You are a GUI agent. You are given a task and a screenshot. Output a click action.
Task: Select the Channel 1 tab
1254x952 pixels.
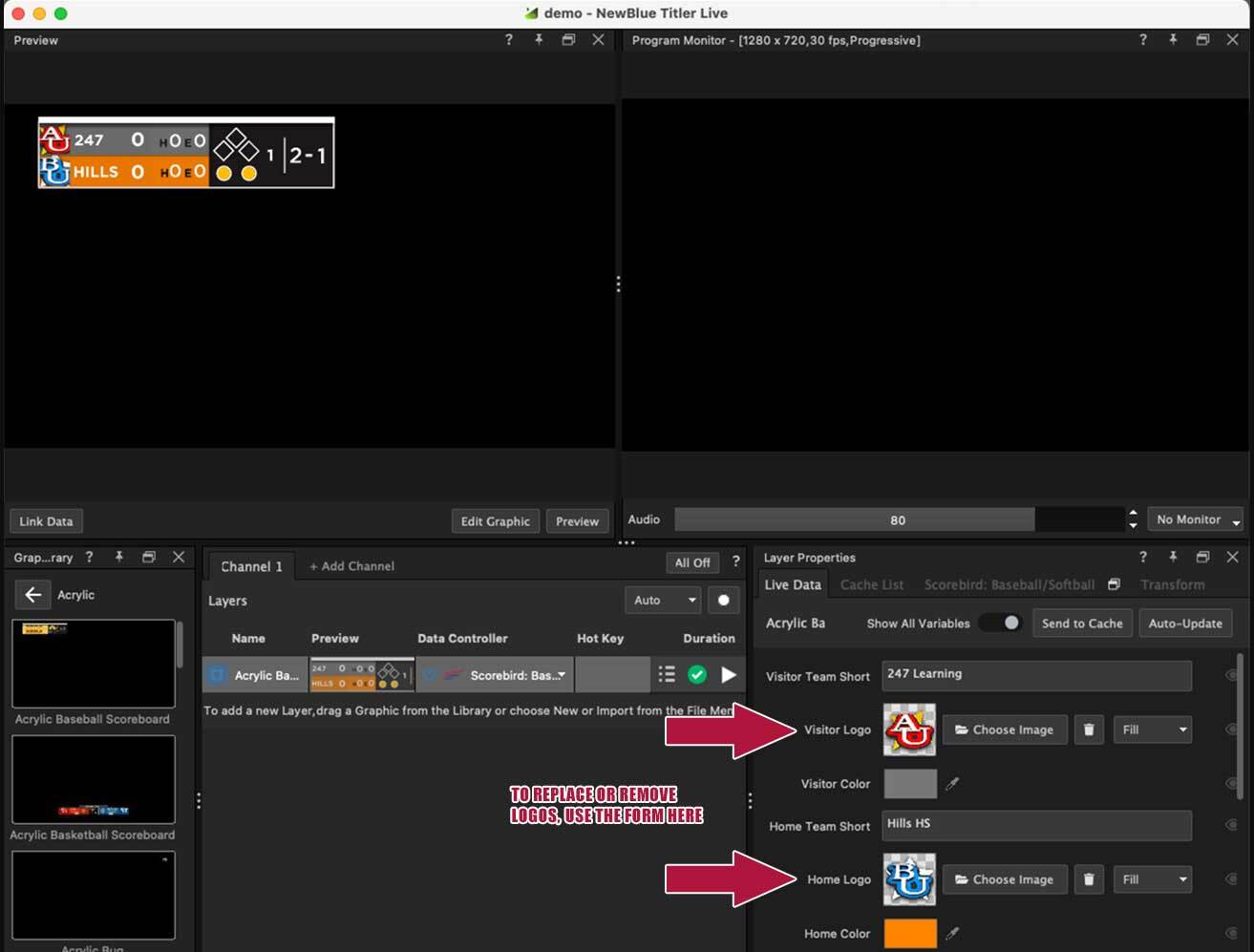(x=251, y=566)
